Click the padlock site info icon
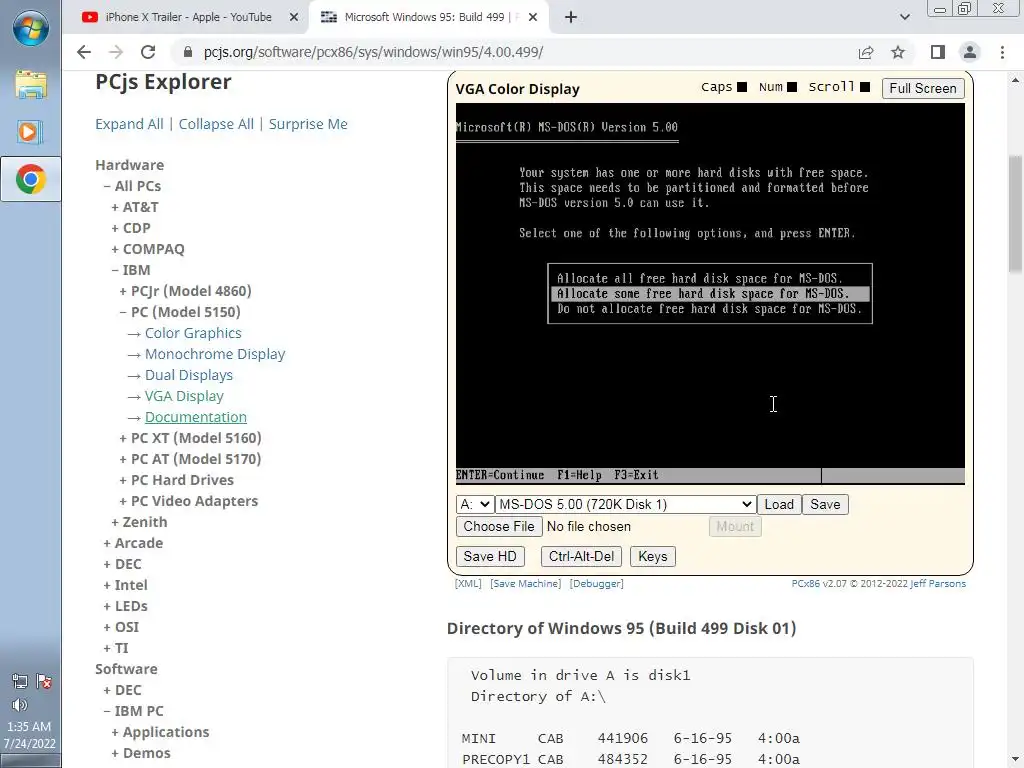 [187, 52]
